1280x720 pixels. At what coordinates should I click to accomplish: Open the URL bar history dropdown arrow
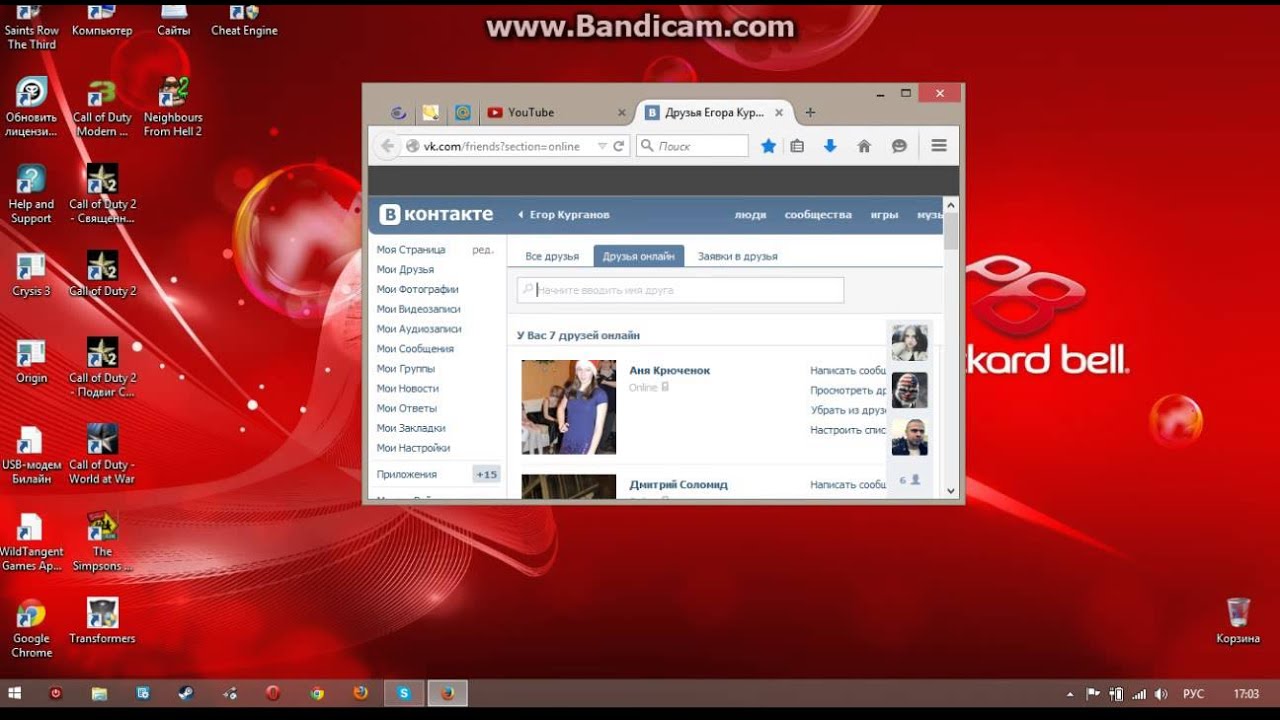point(602,146)
